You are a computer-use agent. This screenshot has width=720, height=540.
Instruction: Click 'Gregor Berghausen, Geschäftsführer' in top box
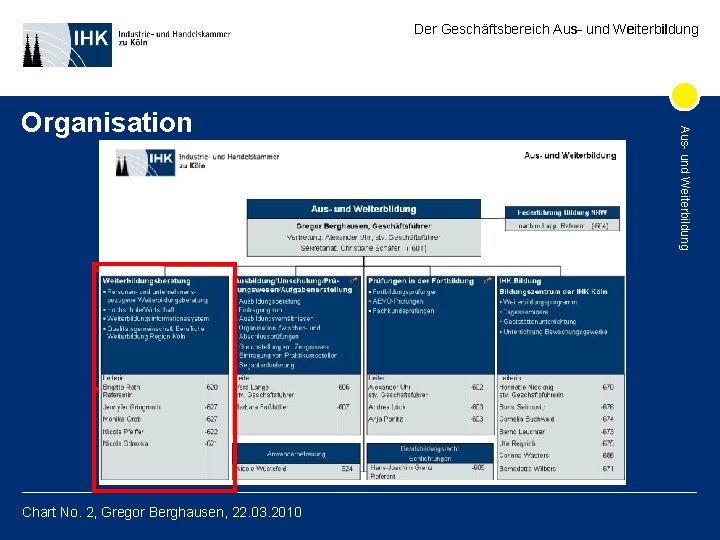[x=364, y=226]
